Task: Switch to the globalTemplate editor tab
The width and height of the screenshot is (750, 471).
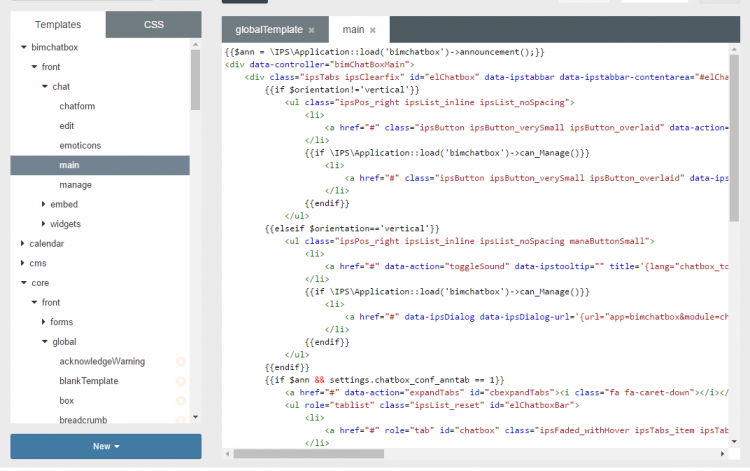Action: coord(266,31)
